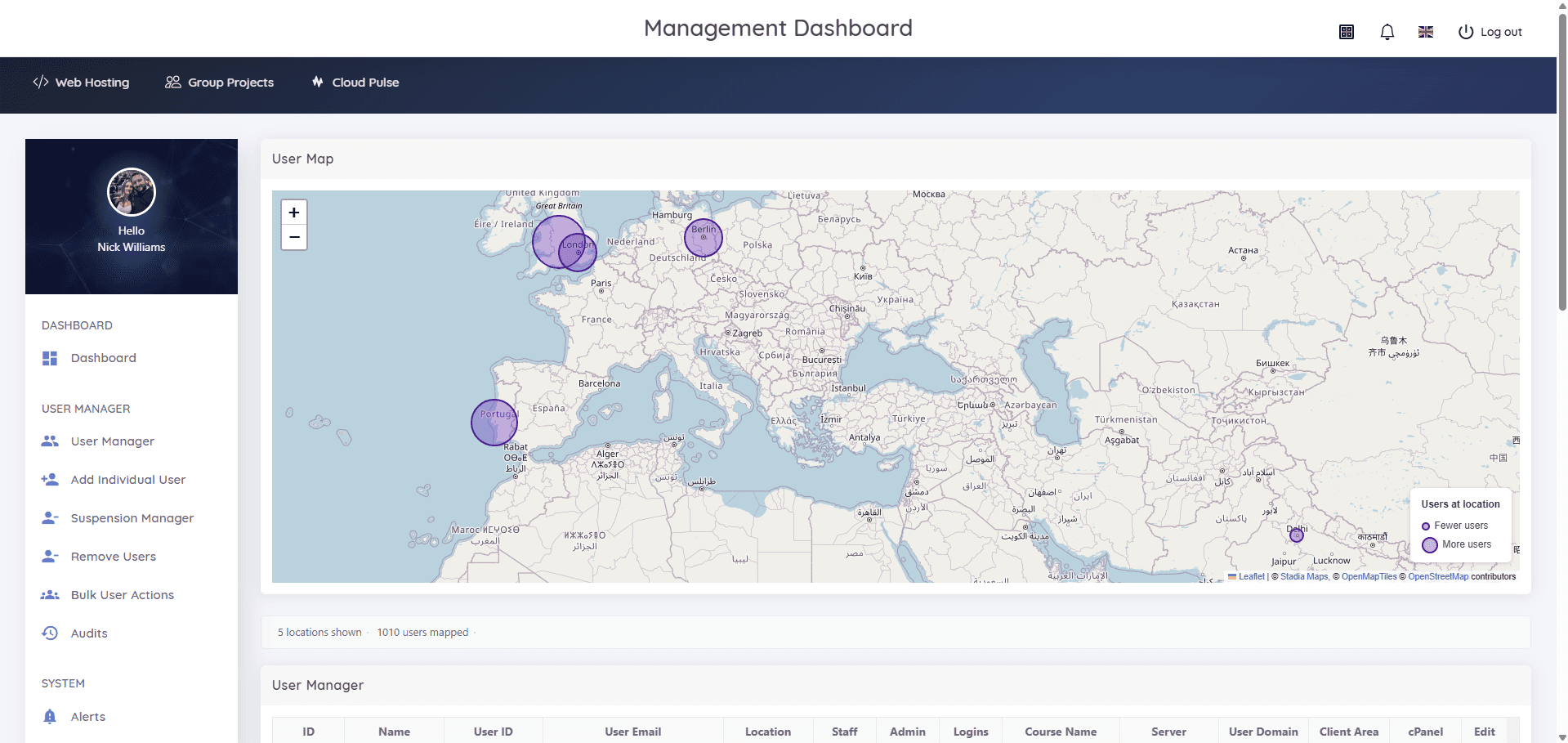Screen dimensions: 1568x743
Task: Sort by the User Domain column header
Action: point(1263,732)
